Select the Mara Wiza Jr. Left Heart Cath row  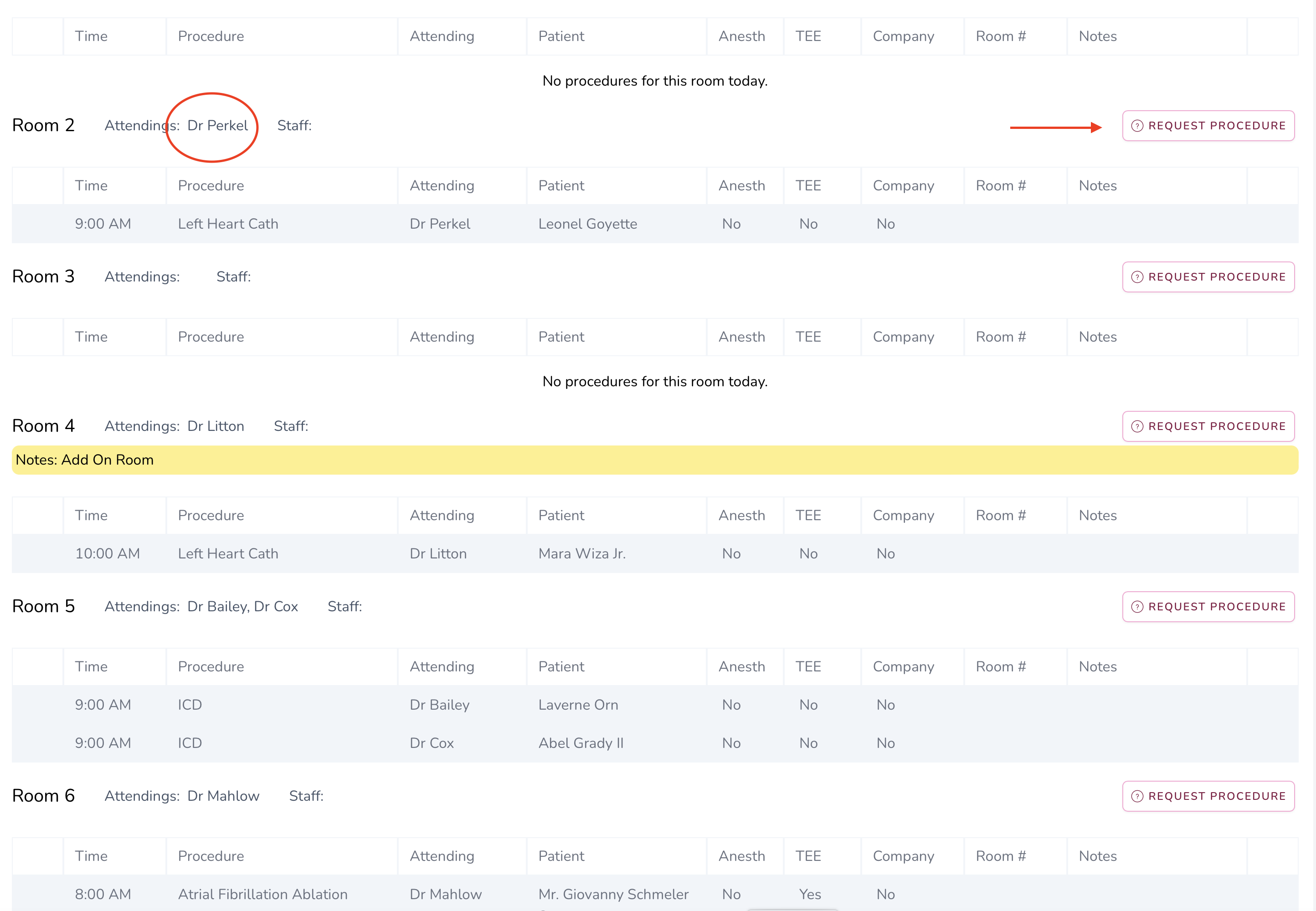[x=582, y=554]
